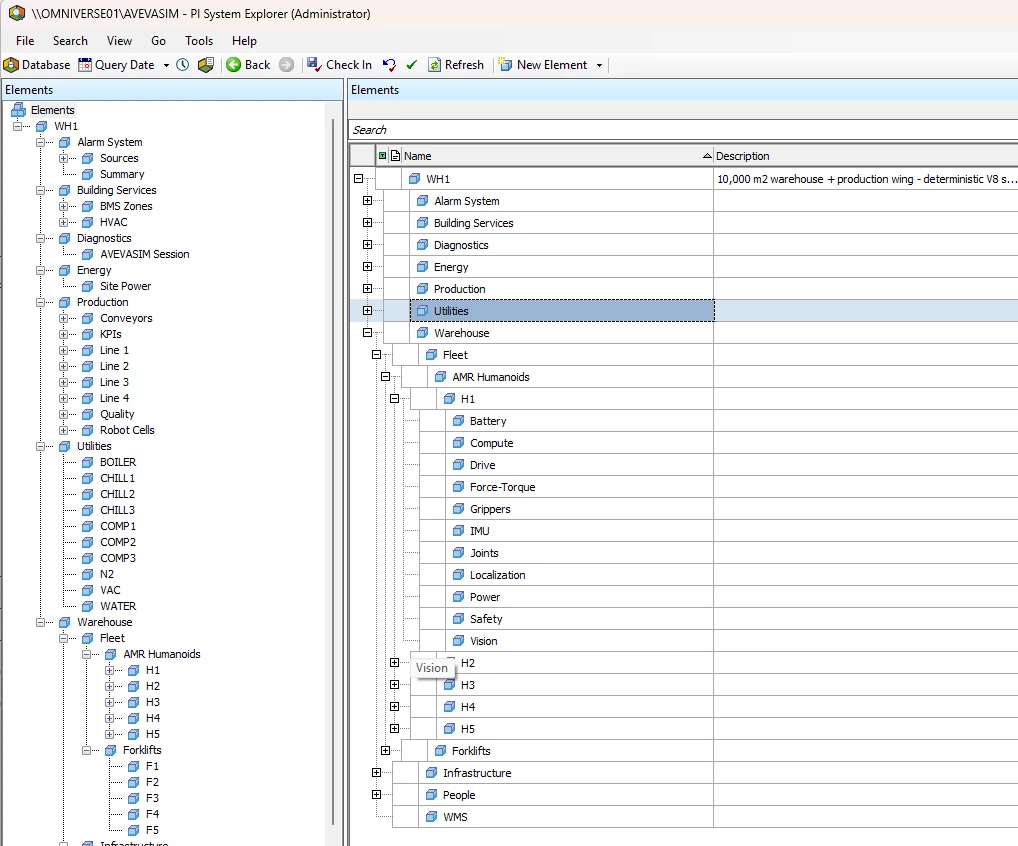Click the Back button label
This screenshot has height=846, width=1018.
[x=257, y=65]
